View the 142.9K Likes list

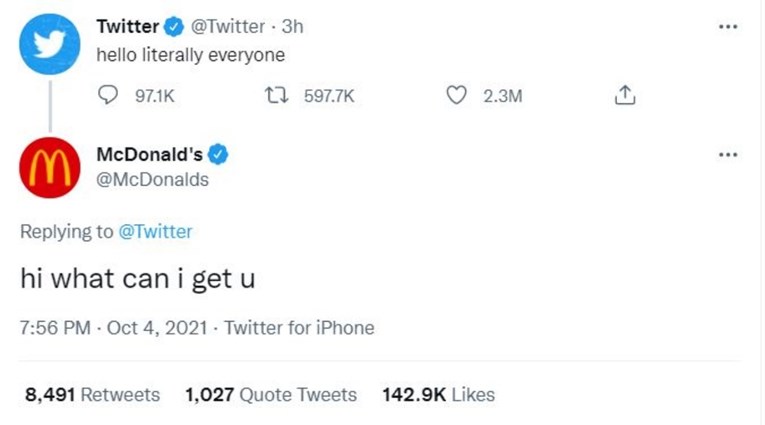(438, 395)
